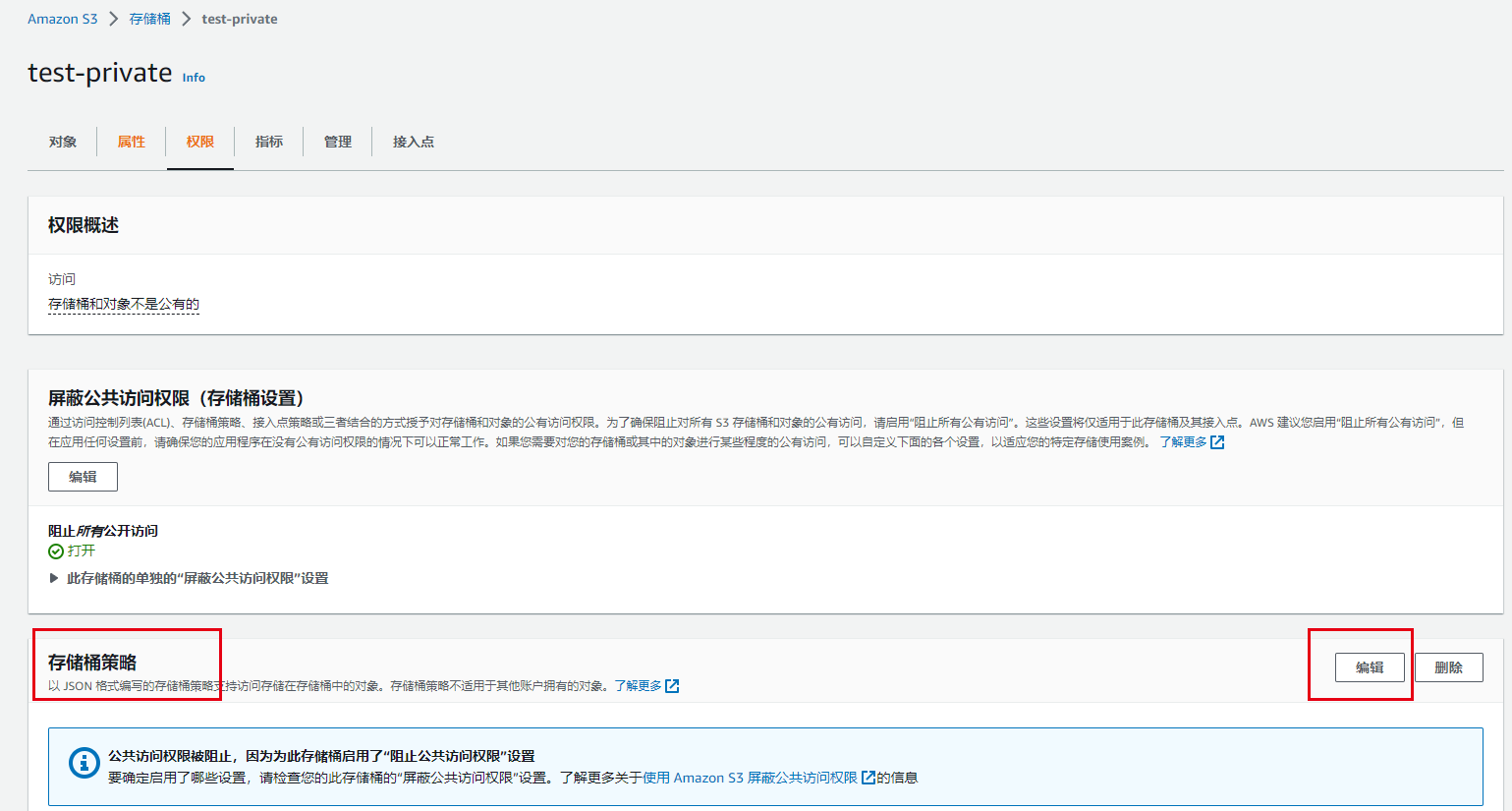This screenshot has height=811, width=1512.
Task: Switch to the 属性 tab
Action: point(132,142)
